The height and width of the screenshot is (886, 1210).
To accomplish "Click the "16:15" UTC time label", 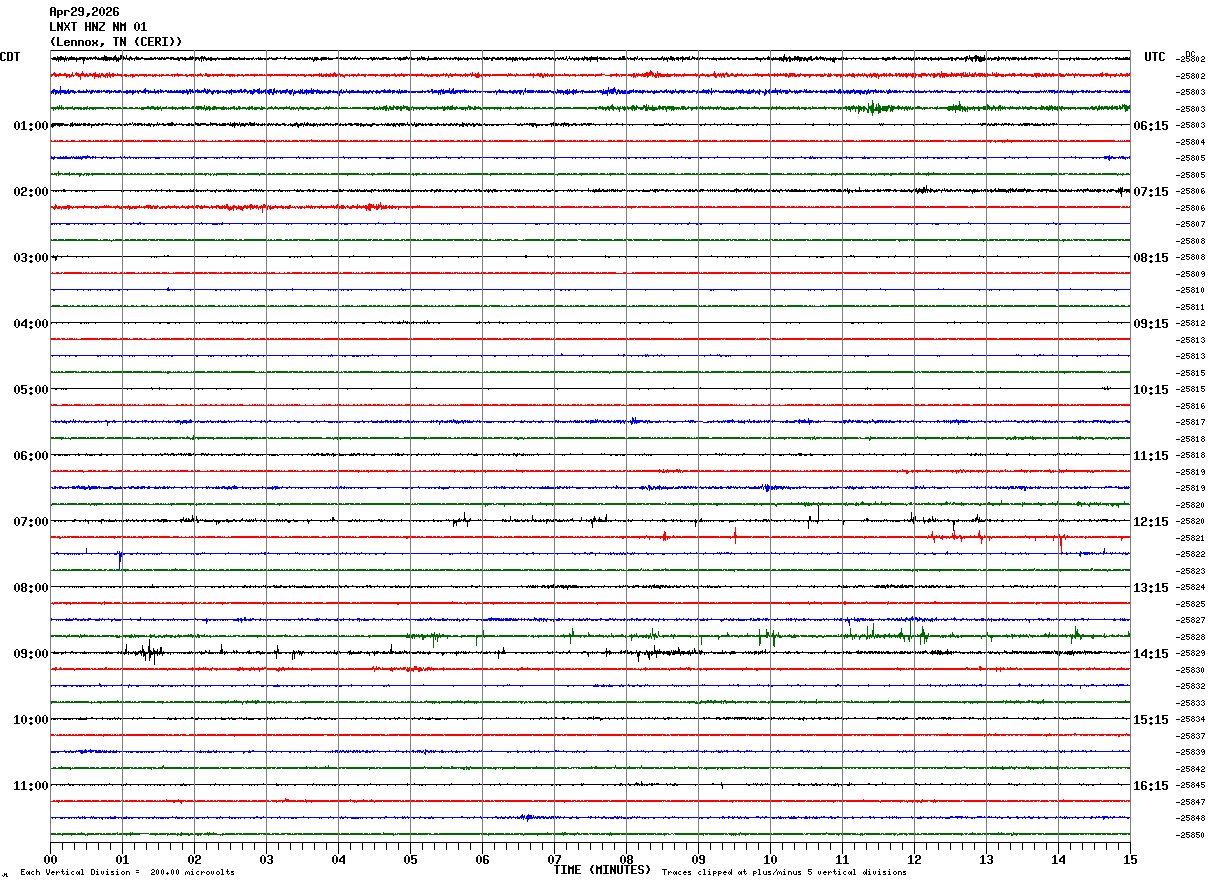I will [1151, 786].
